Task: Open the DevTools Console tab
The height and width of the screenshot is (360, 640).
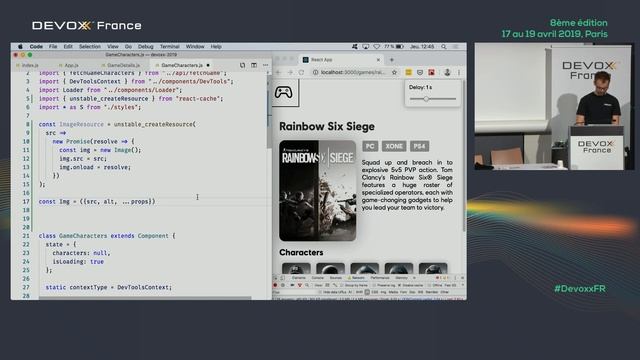Action: pos(318,278)
